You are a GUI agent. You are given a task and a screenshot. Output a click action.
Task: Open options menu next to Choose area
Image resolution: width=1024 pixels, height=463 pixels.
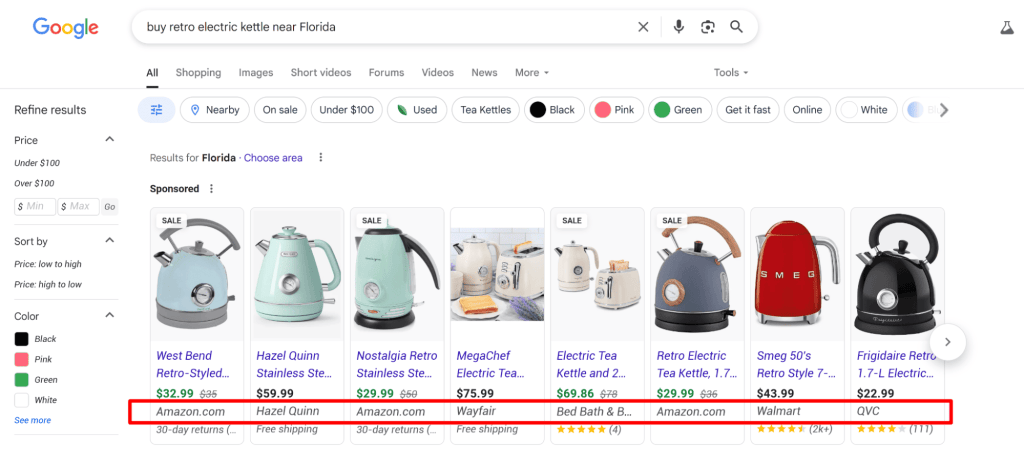pyautogui.click(x=320, y=157)
